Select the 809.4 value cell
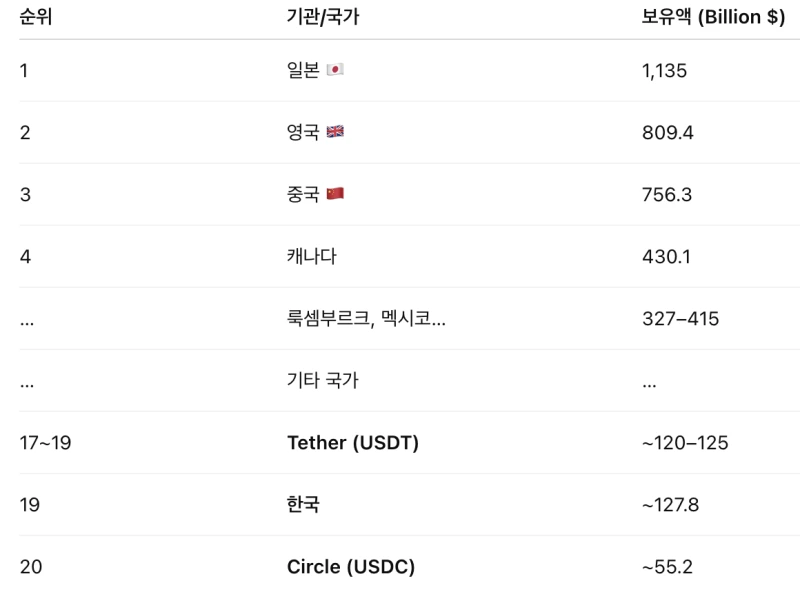This screenshot has height=594, width=800. pos(668,133)
